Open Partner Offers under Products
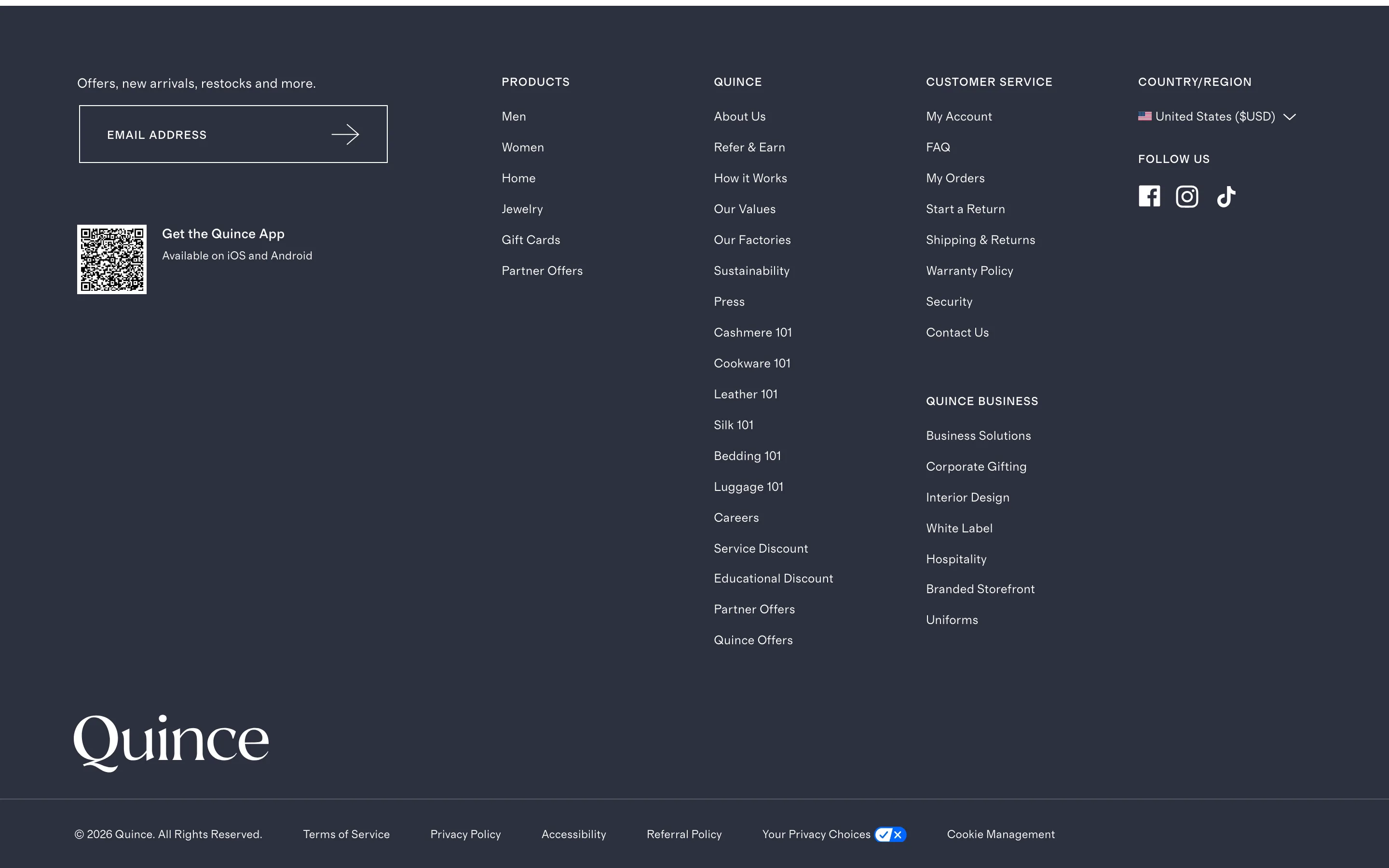1389x868 pixels. tap(542, 271)
